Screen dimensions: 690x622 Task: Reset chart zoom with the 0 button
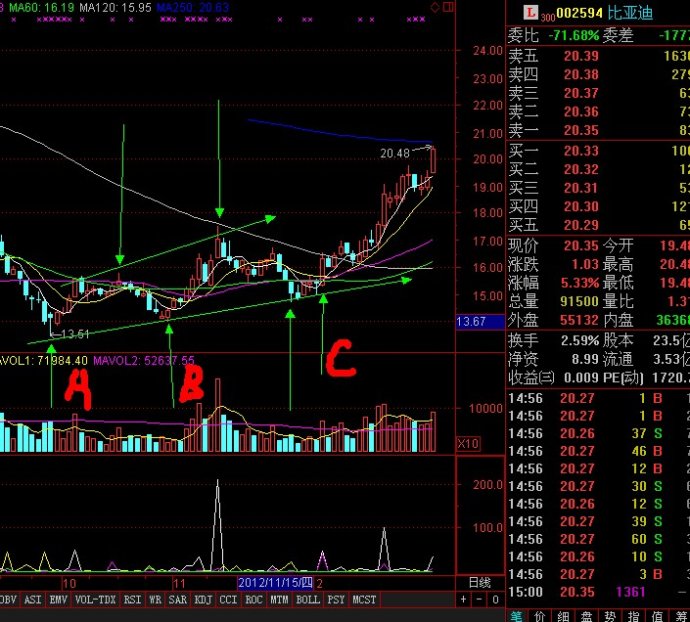pyautogui.click(x=495, y=599)
